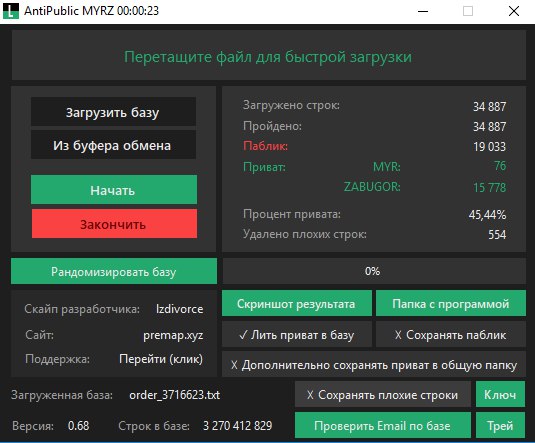Stop the run with Закончить button

pos(114,224)
